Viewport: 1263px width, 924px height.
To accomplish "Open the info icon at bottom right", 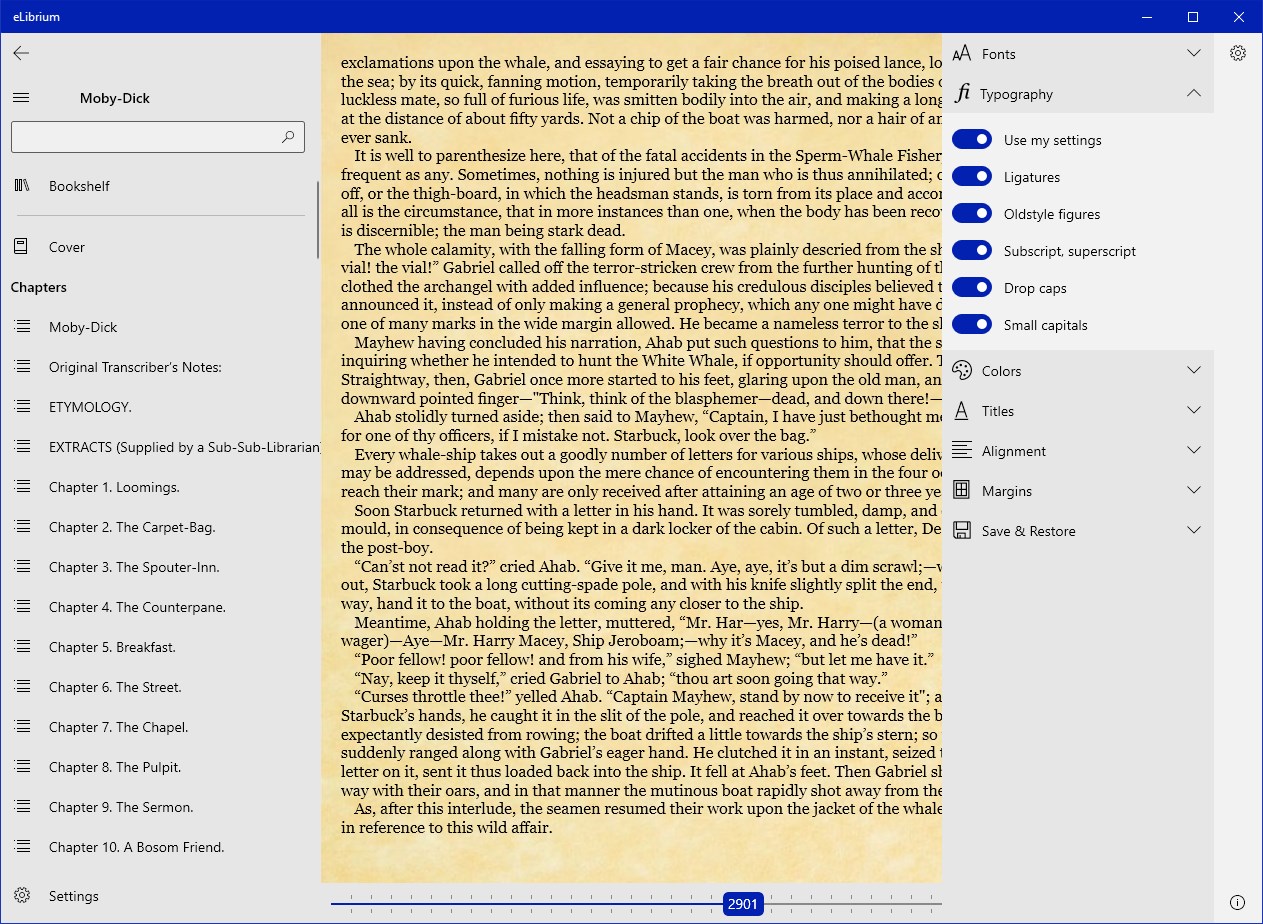I will pyautogui.click(x=1238, y=902).
